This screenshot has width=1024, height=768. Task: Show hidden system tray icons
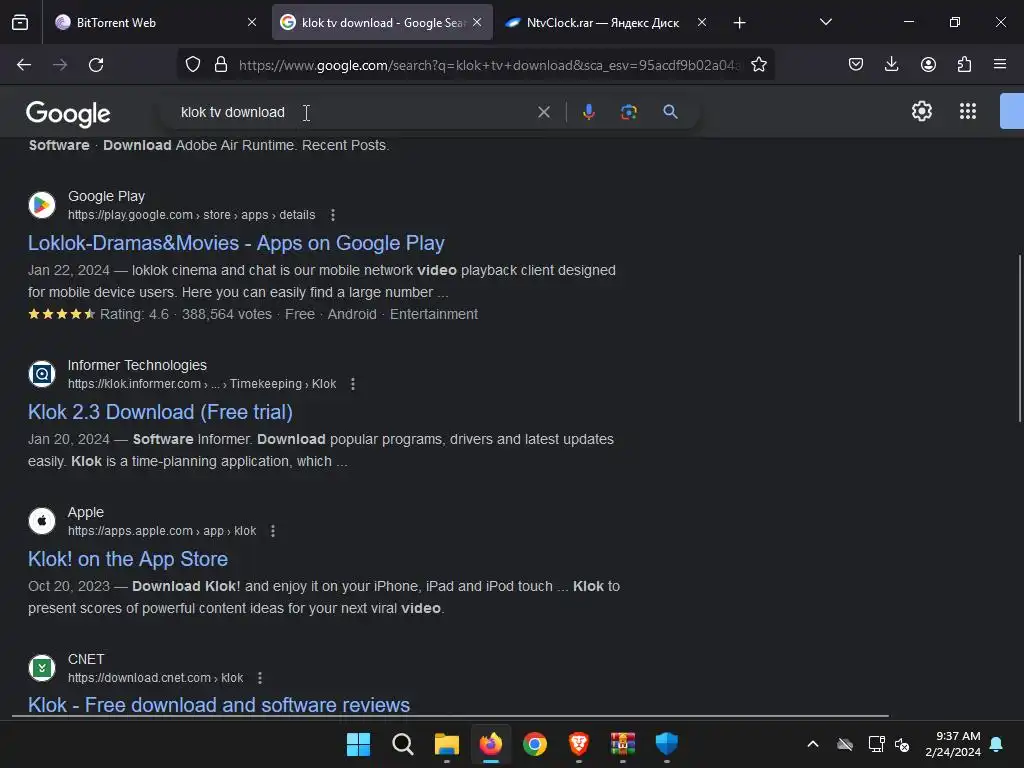coord(812,744)
